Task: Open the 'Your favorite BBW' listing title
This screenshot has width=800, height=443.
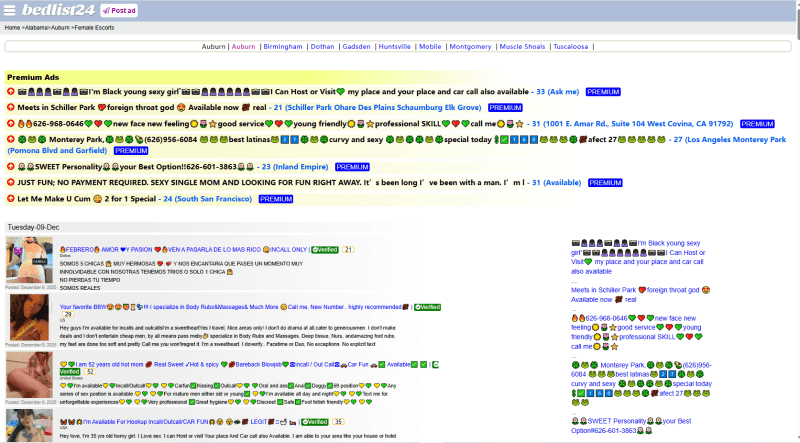Action: click(x=235, y=307)
